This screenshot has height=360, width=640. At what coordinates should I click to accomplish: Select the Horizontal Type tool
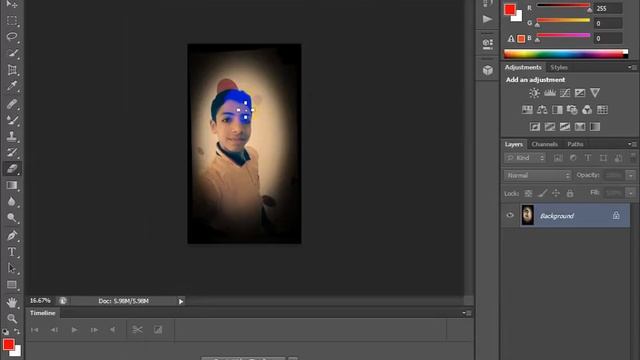point(12,252)
